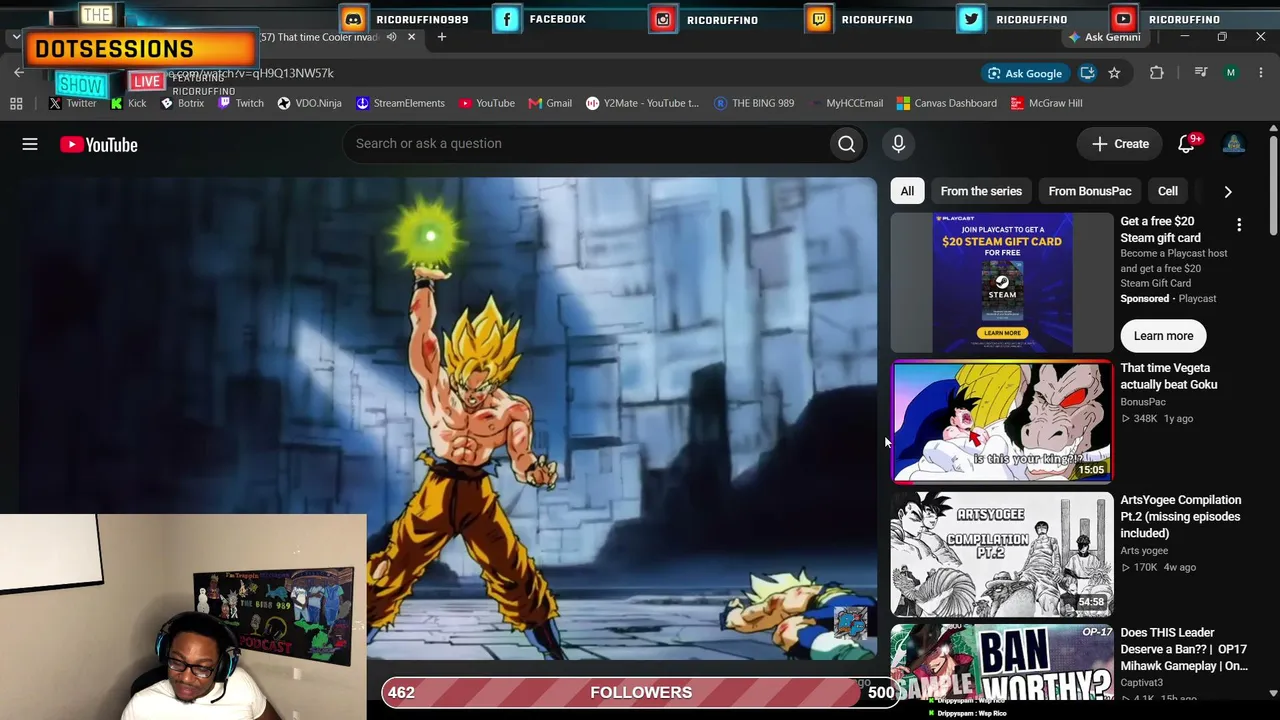This screenshot has width=1280, height=720.
Task: Open the browser extensions puzzle icon
Action: (x=1157, y=73)
